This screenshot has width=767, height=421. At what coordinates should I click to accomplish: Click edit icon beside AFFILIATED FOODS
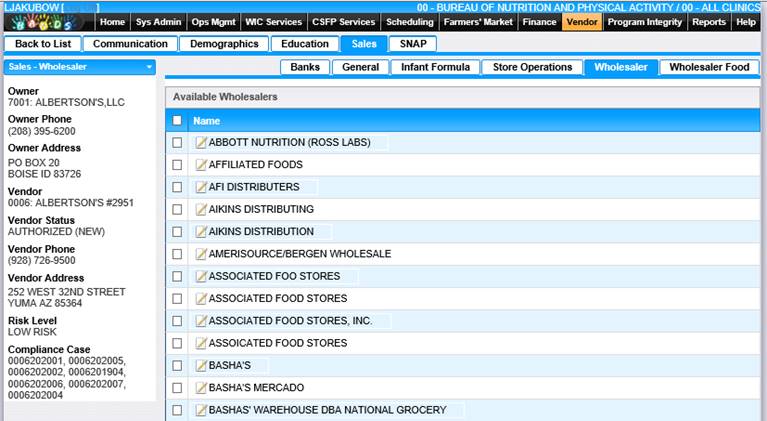pyautogui.click(x=201, y=165)
